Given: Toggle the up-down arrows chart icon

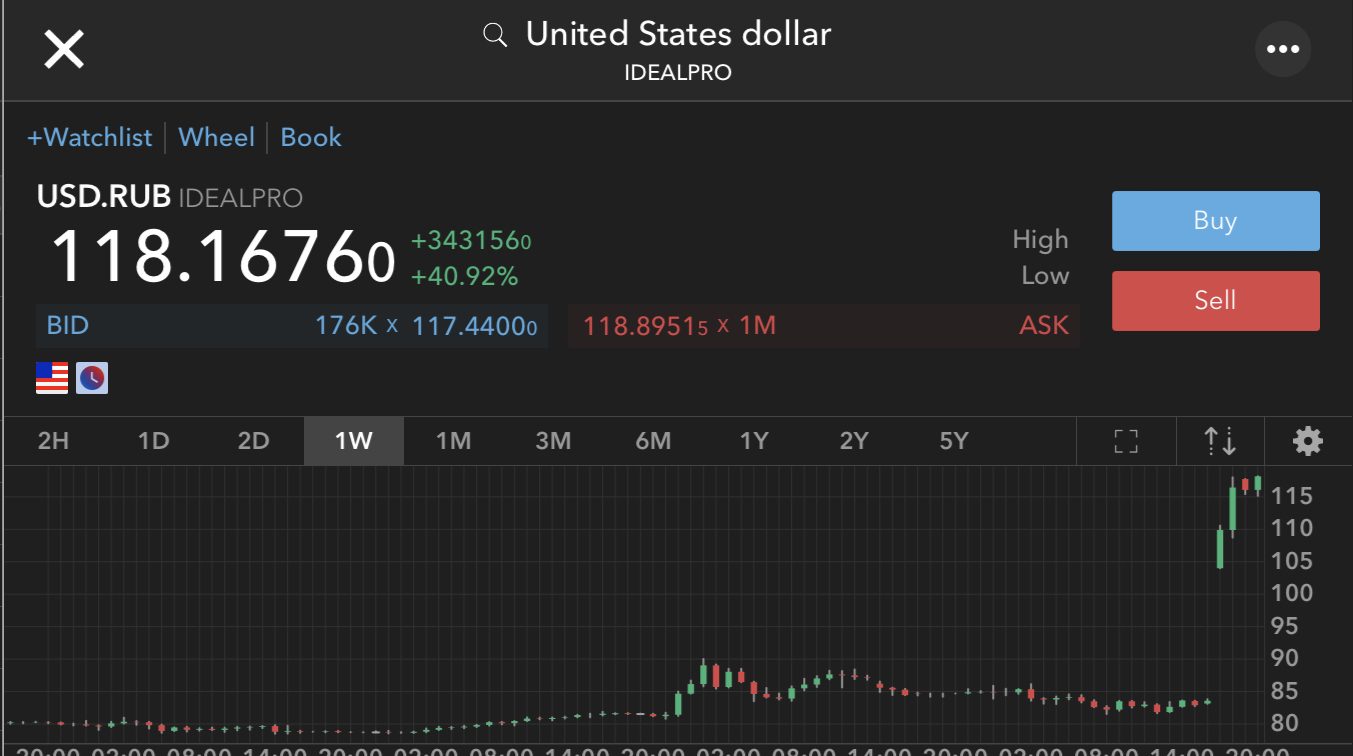Looking at the screenshot, I should coord(1220,441).
